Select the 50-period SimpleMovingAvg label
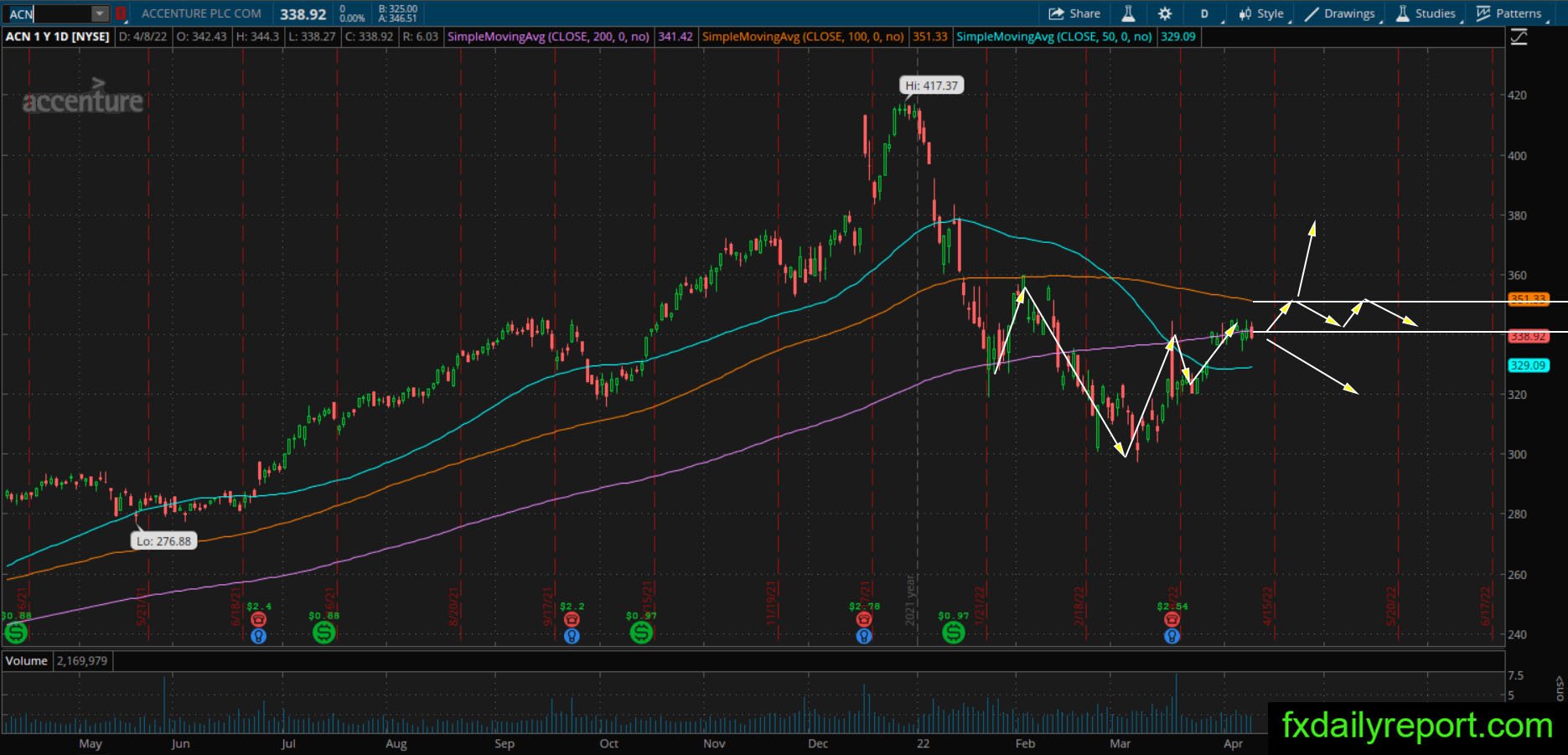The width and height of the screenshot is (1568, 755). point(1054,37)
